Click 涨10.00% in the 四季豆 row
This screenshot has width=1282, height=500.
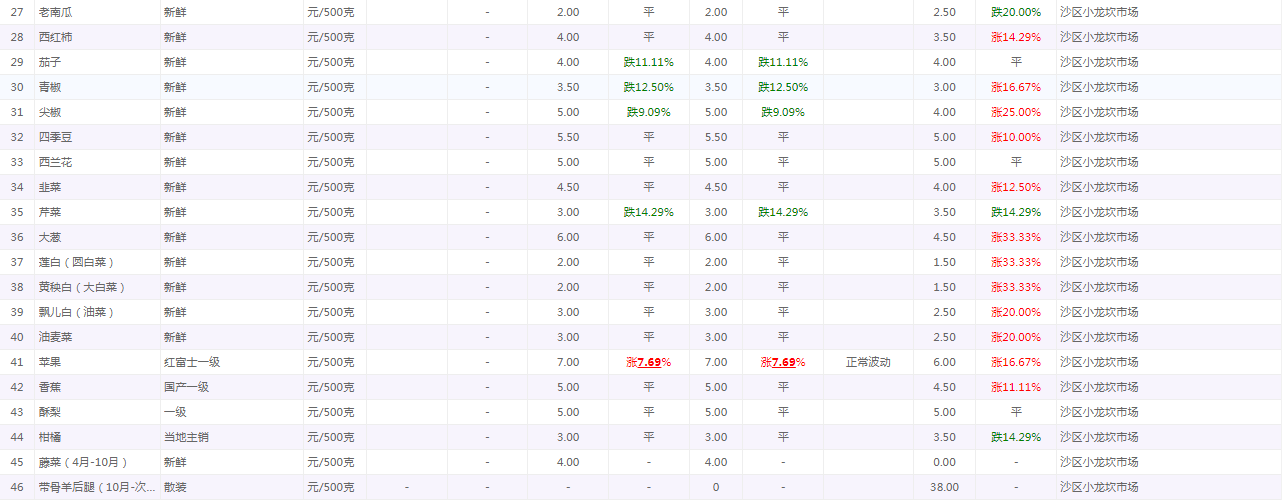(1016, 137)
